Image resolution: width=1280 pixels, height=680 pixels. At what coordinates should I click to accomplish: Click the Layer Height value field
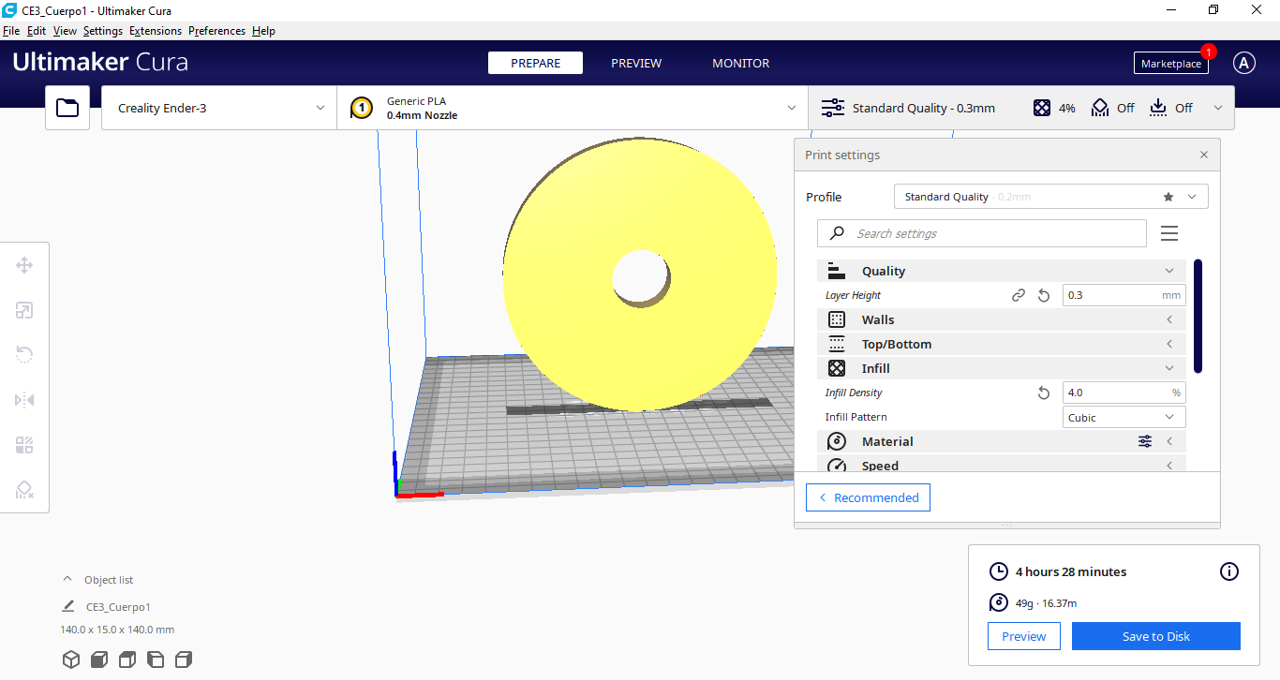[x=1124, y=296]
